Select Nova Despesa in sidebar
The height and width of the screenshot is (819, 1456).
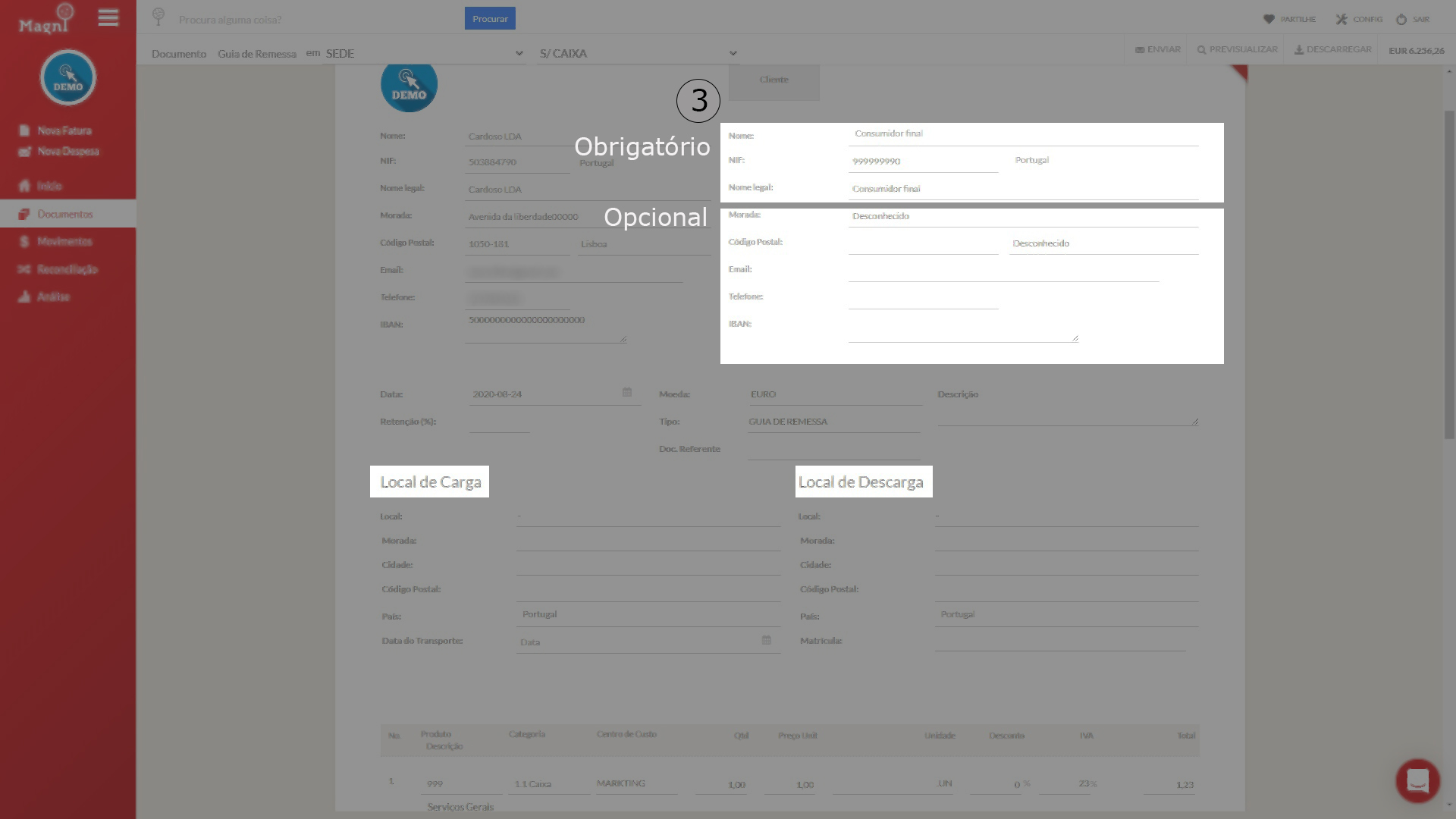59,152
